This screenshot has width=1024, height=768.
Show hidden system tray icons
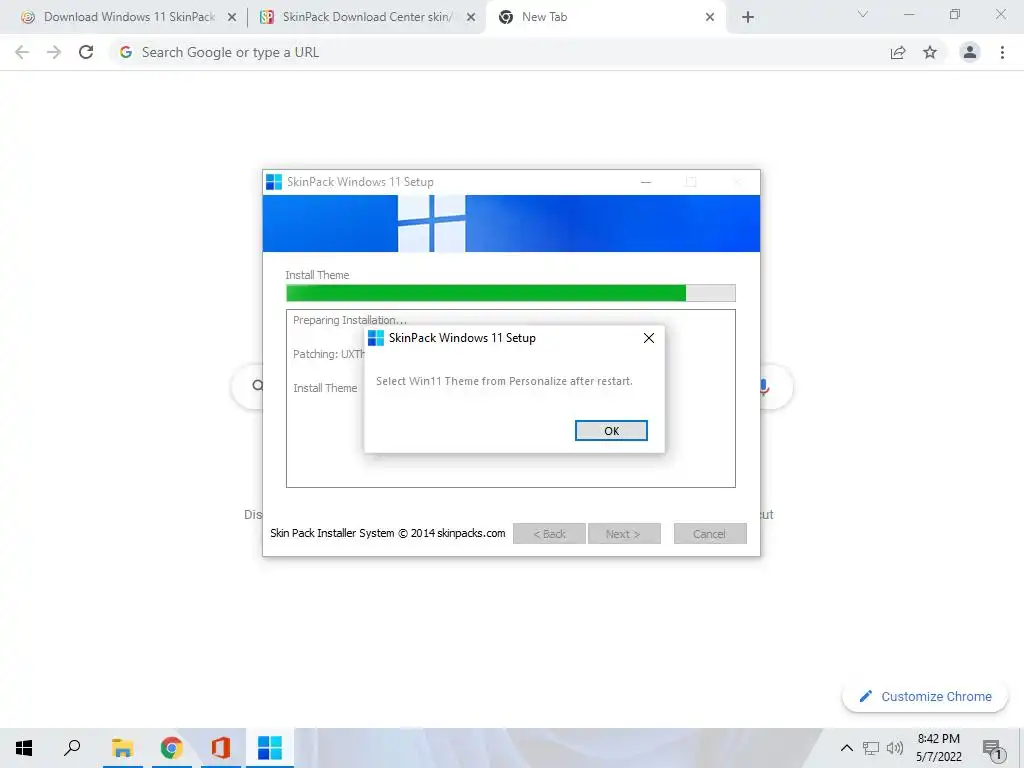tap(846, 748)
